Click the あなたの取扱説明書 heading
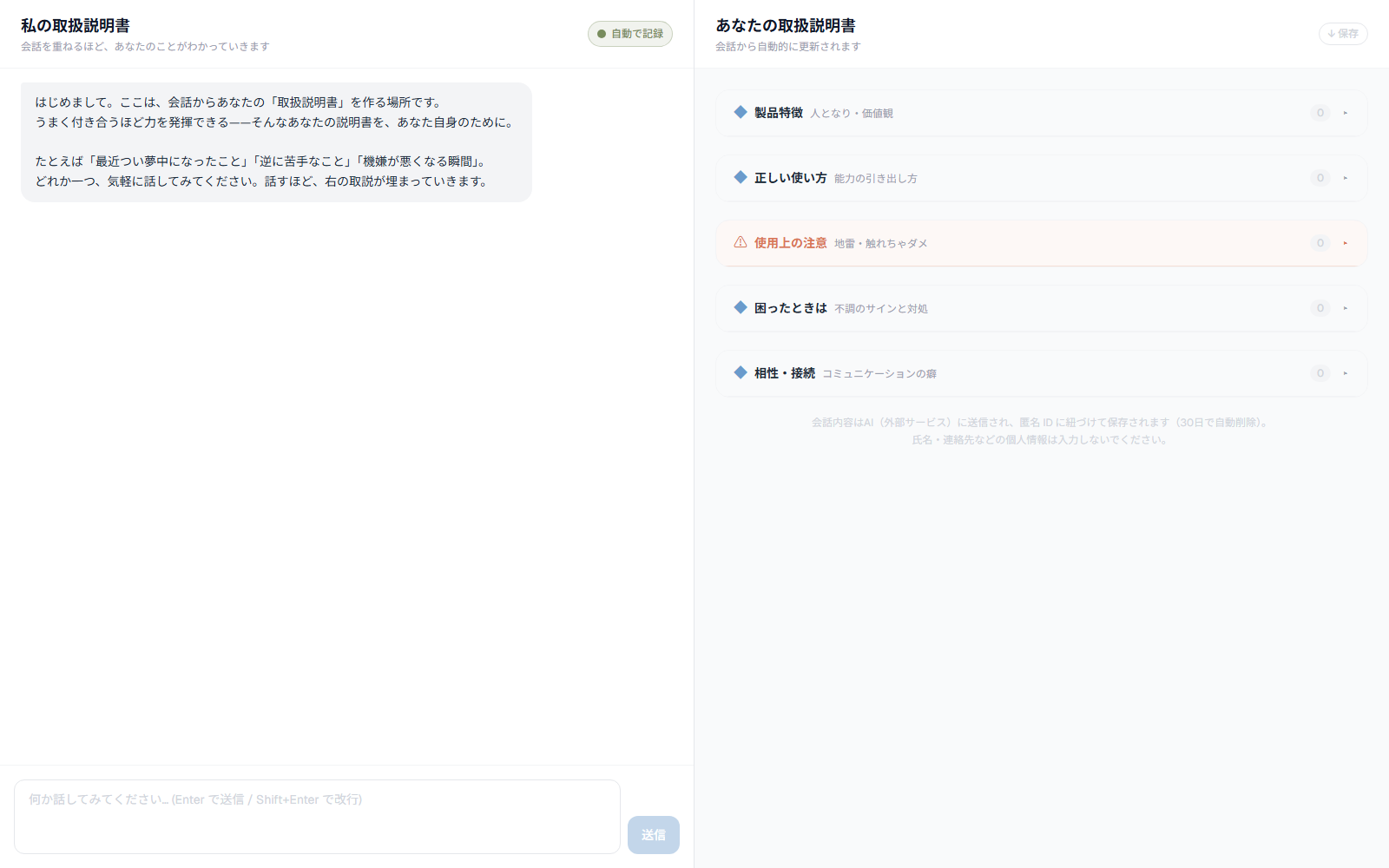This screenshot has height=868, width=1389. (786, 26)
